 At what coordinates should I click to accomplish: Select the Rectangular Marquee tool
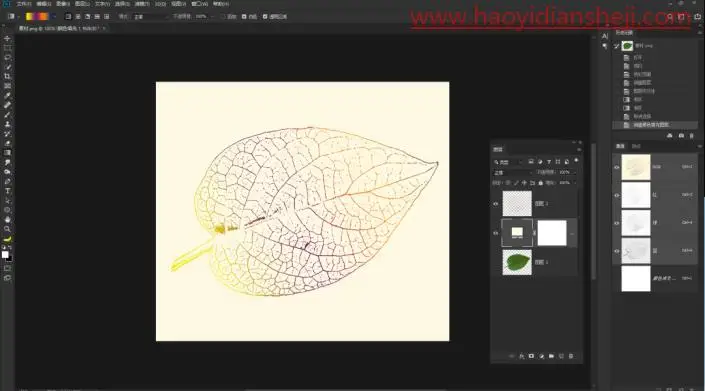tap(7, 48)
